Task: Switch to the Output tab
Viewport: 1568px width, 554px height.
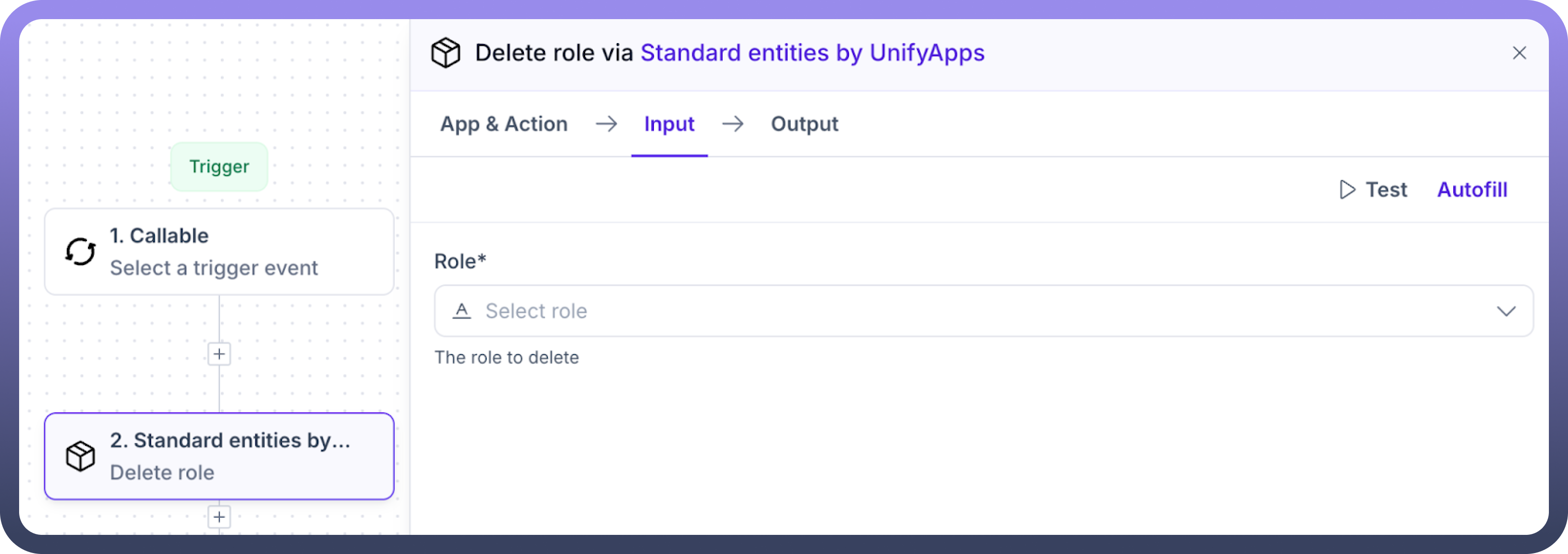Action: [804, 124]
